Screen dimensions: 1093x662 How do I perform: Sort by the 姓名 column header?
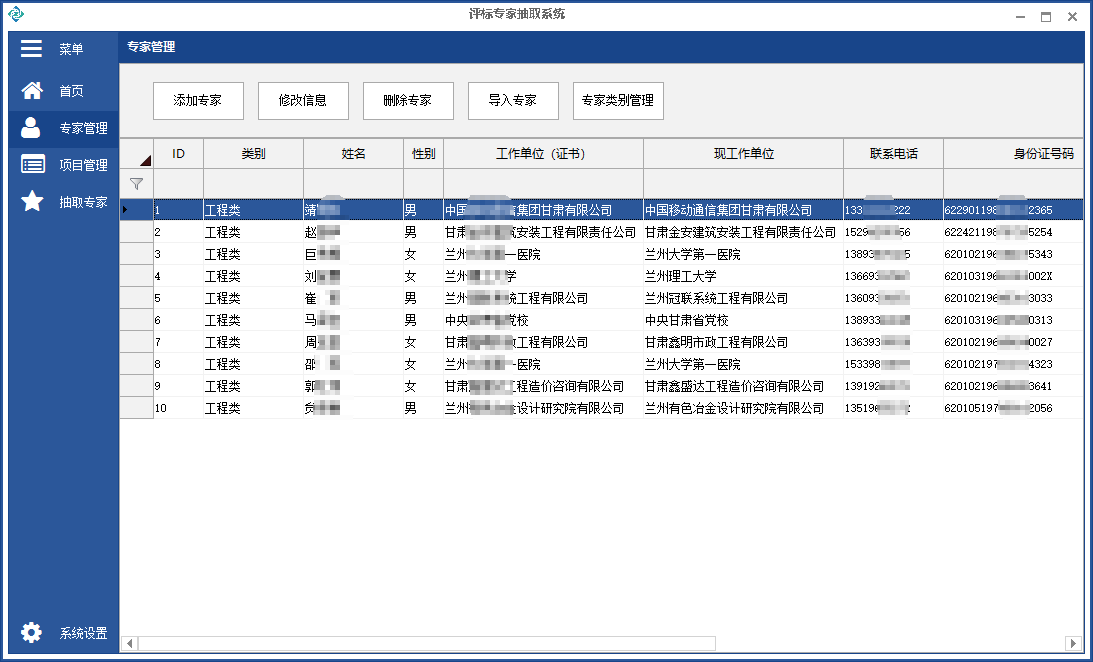tap(353, 154)
